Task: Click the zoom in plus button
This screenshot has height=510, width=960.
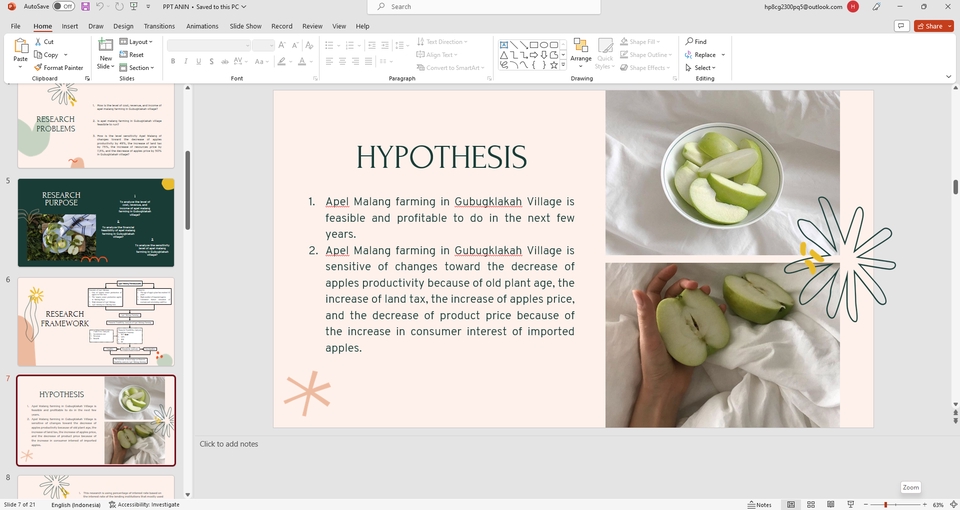Action: 924,504
